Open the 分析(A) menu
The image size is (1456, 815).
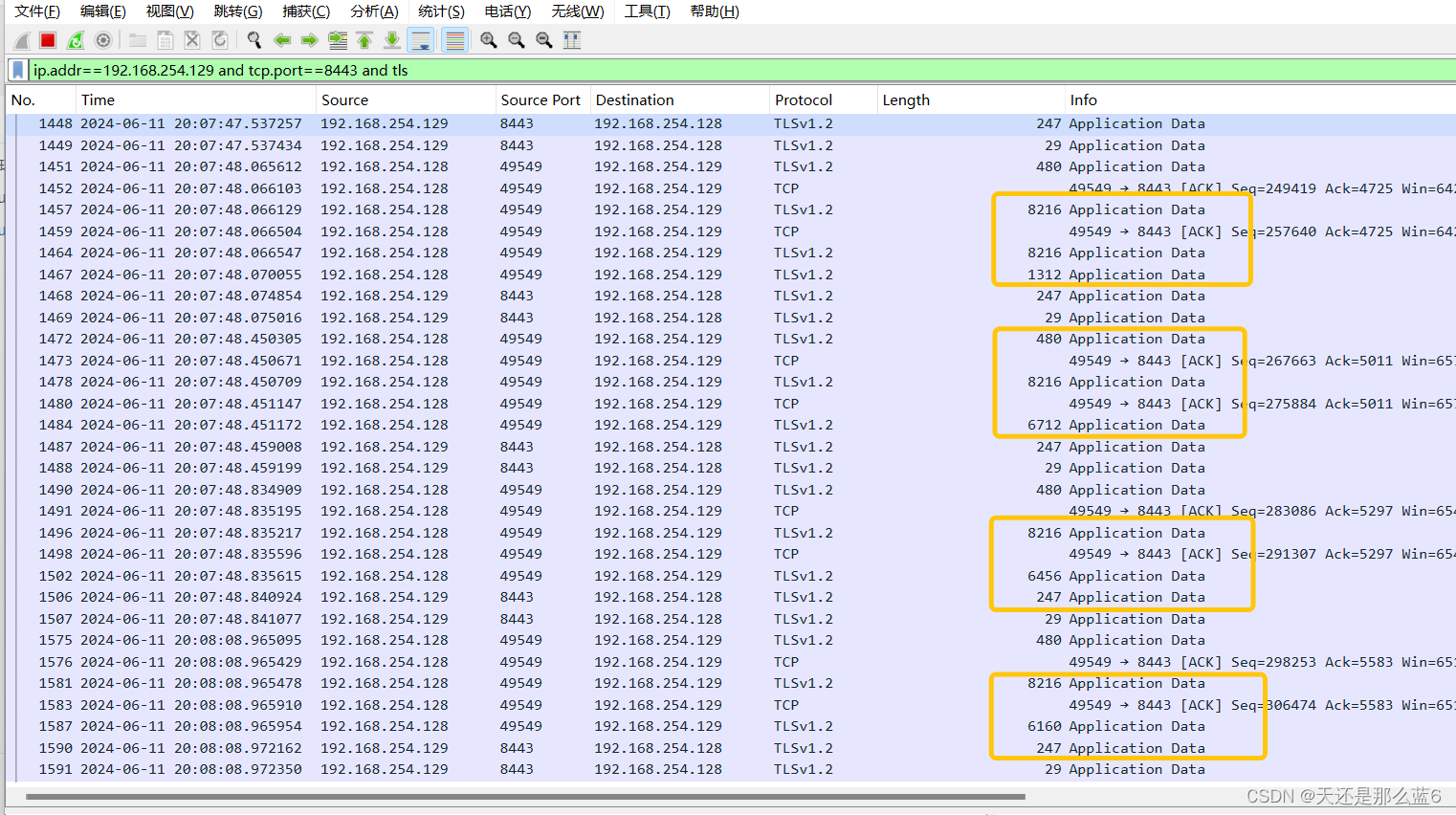374,11
